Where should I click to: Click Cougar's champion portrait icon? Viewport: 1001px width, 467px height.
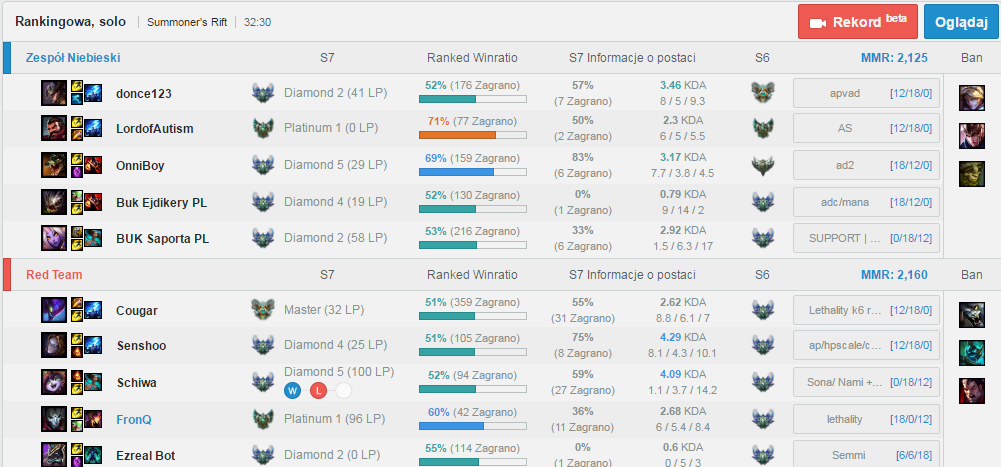tap(54, 310)
